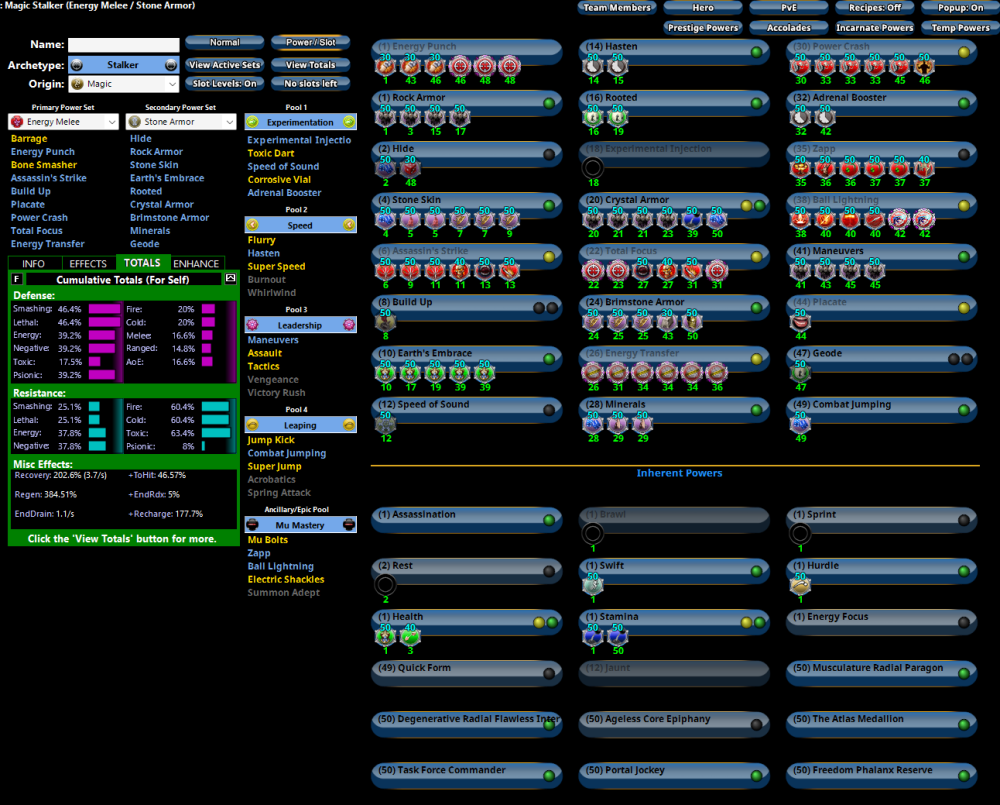Click the Speed of Sound enhancement slot

[386, 423]
